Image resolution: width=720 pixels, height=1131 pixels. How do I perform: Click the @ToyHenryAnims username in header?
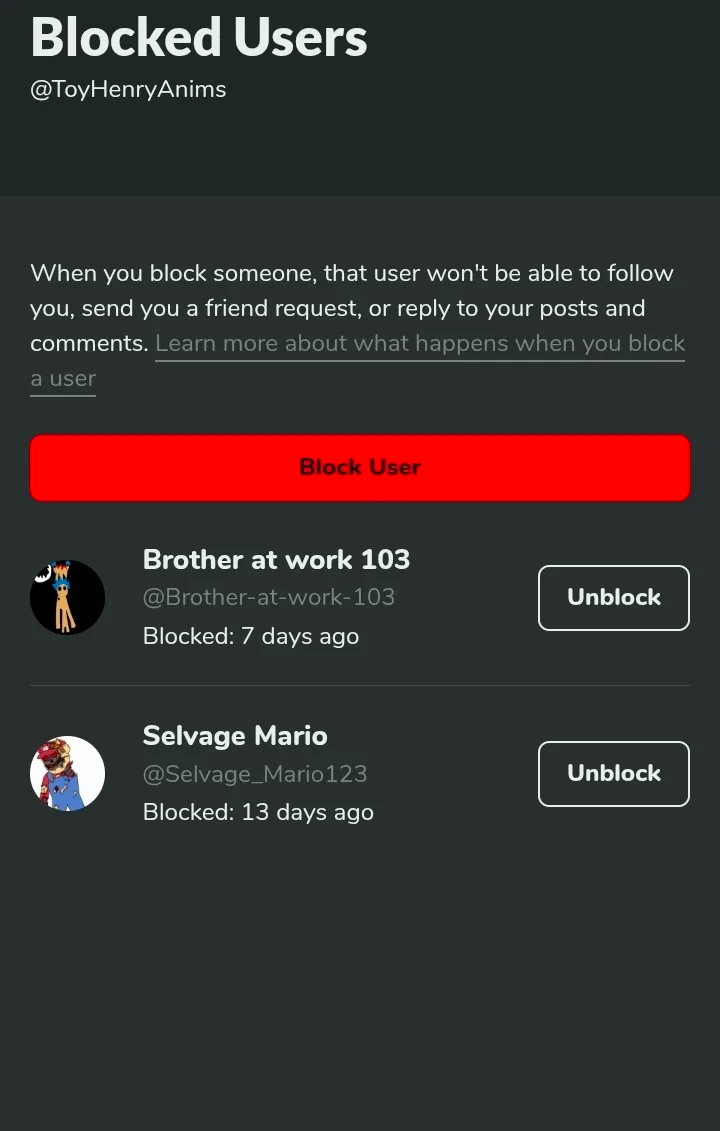128,89
